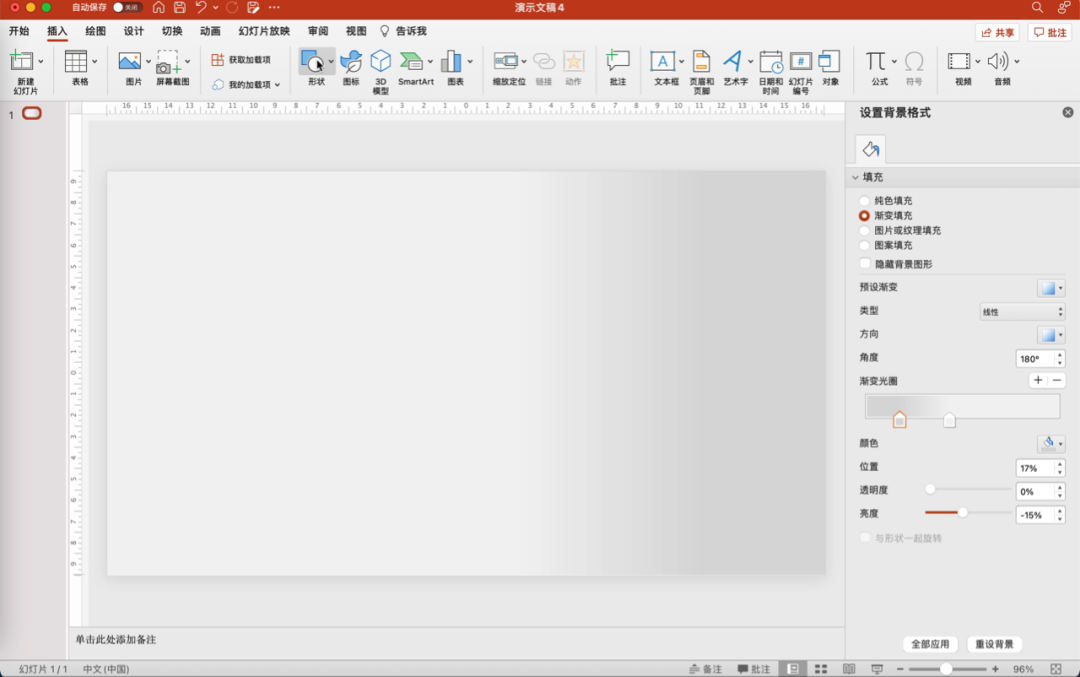
Task: Open the Animations (动画) tab
Action: point(210,31)
